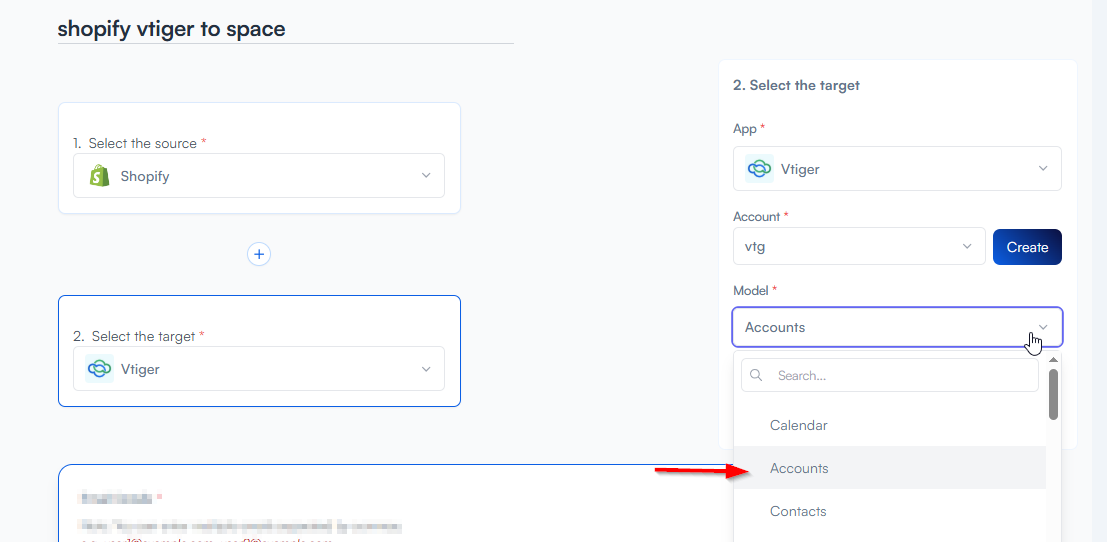This screenshot has width=1107, height=542.
Task: Select Accounts from the model list
Action: [x=799, y=468]
